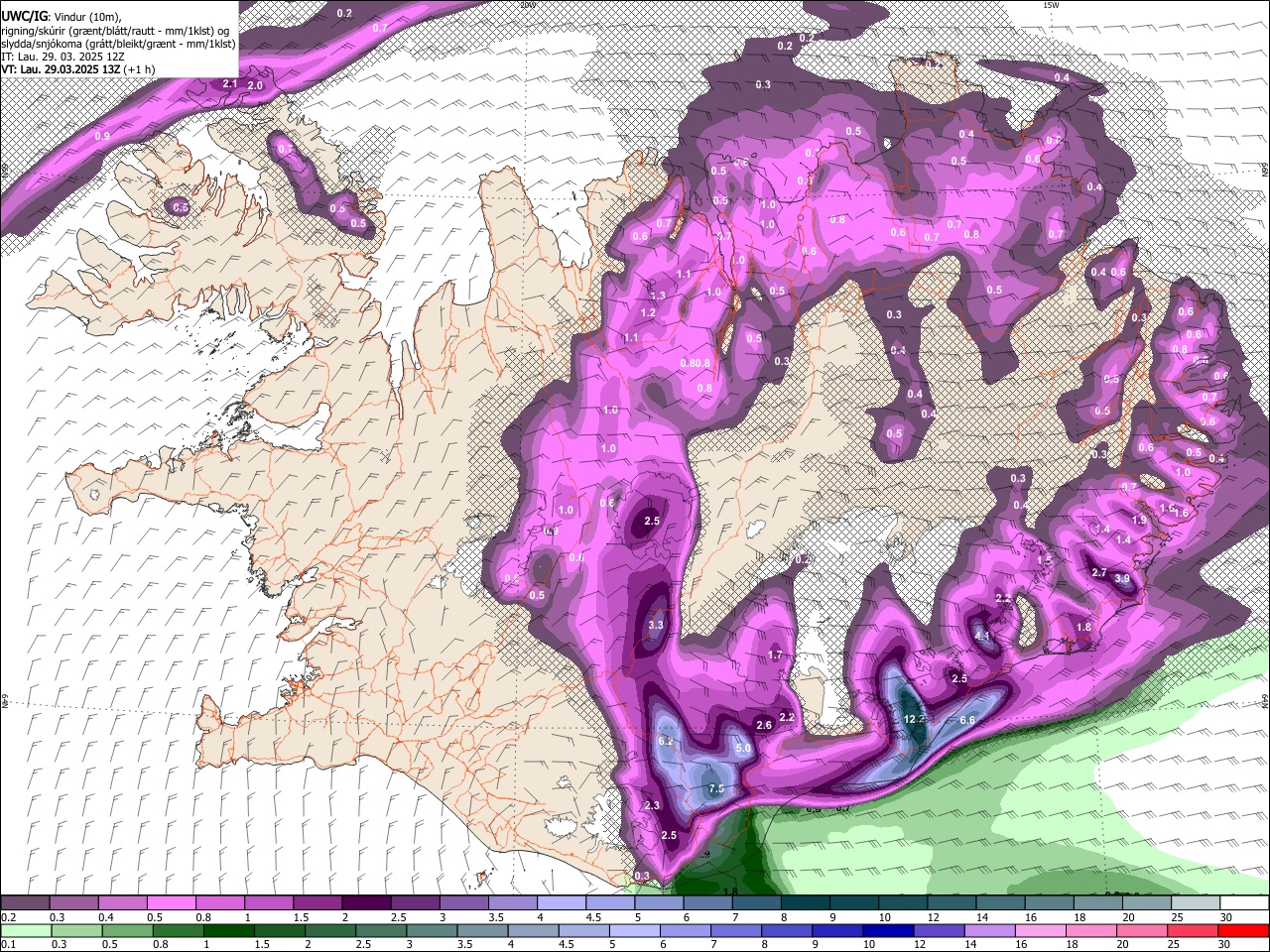Screen dimensions: 1270x952
Task: Select the 1.7 precipitation value label
Action: click(776, 655)
